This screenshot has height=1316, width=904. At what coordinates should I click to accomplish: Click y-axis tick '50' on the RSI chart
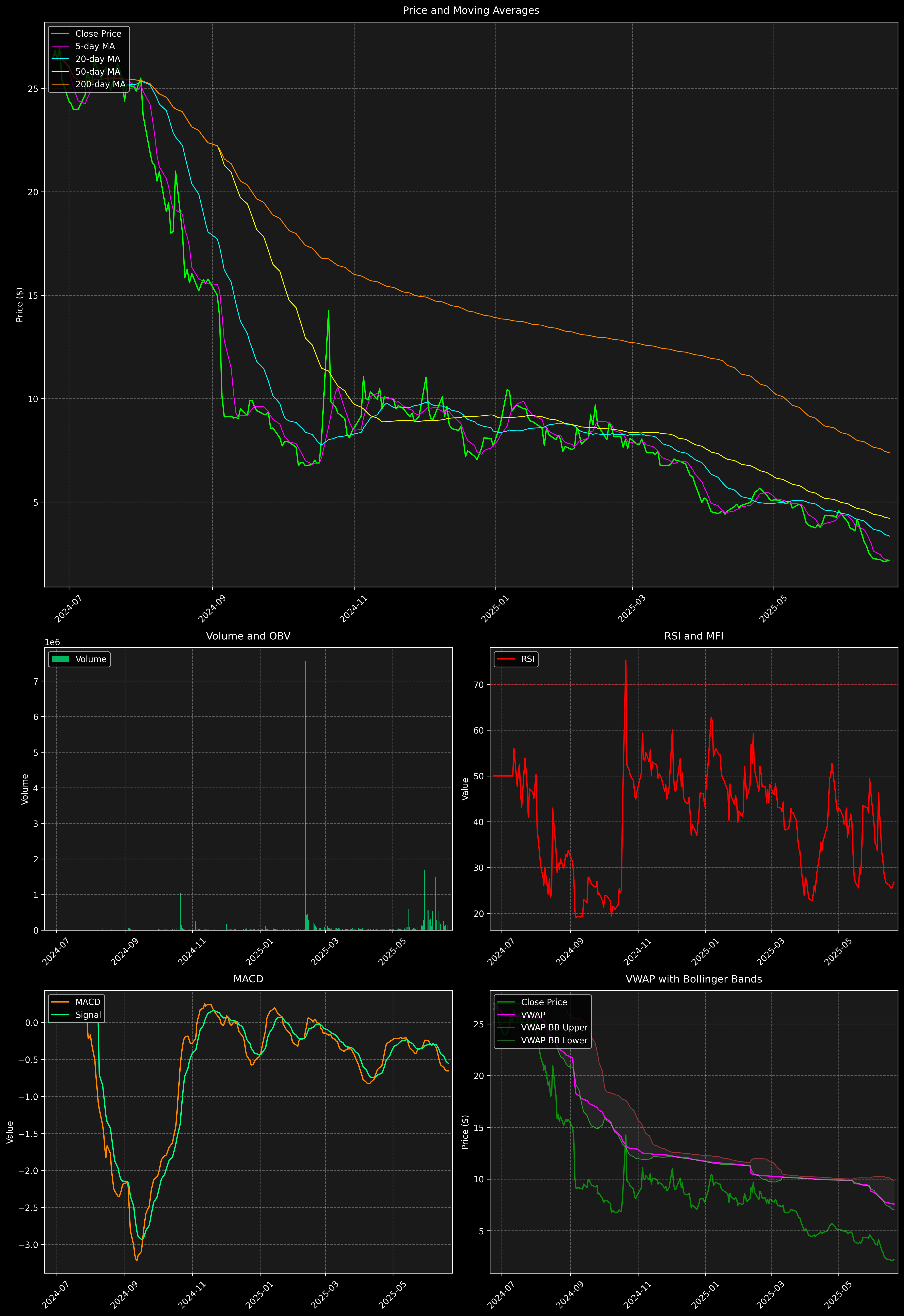pyautogui.click(x=479, y=776)
